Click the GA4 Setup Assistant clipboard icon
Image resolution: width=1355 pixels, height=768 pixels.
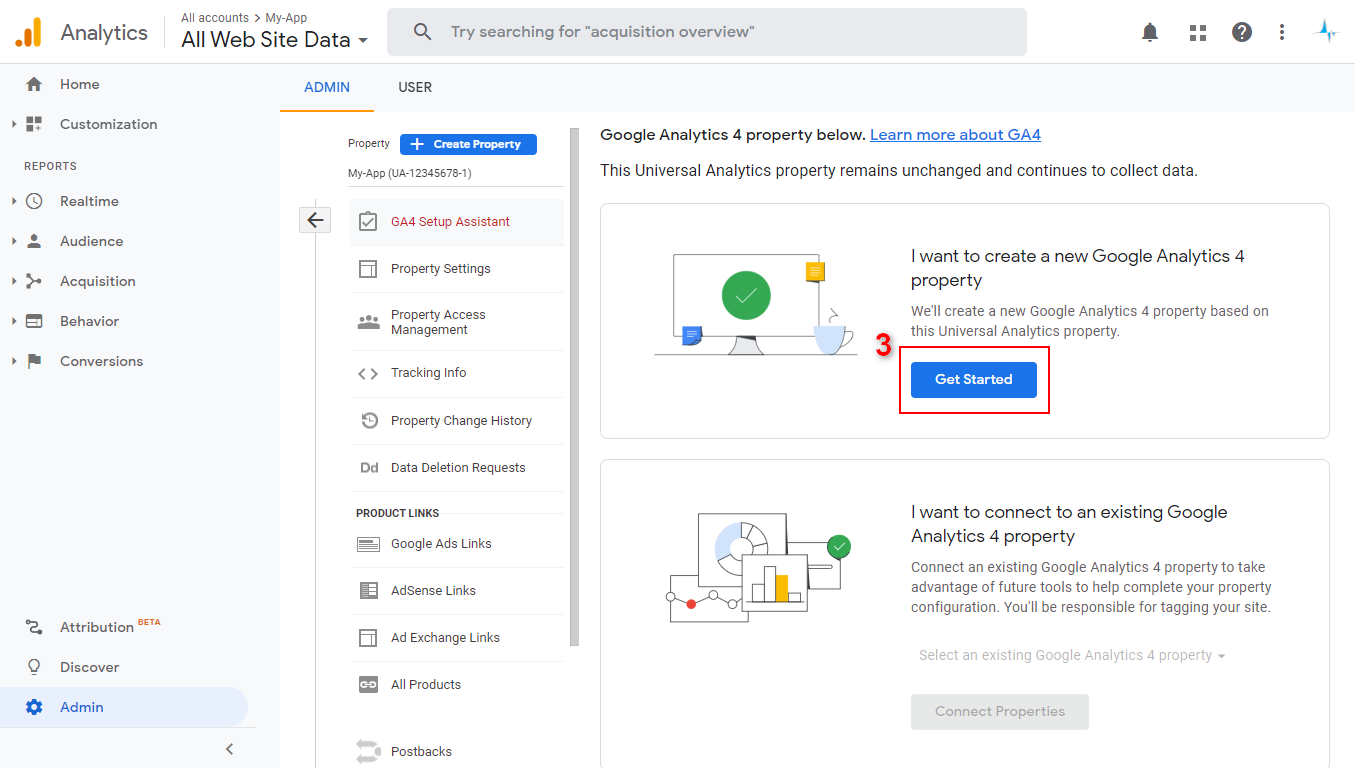click(368, 221)
